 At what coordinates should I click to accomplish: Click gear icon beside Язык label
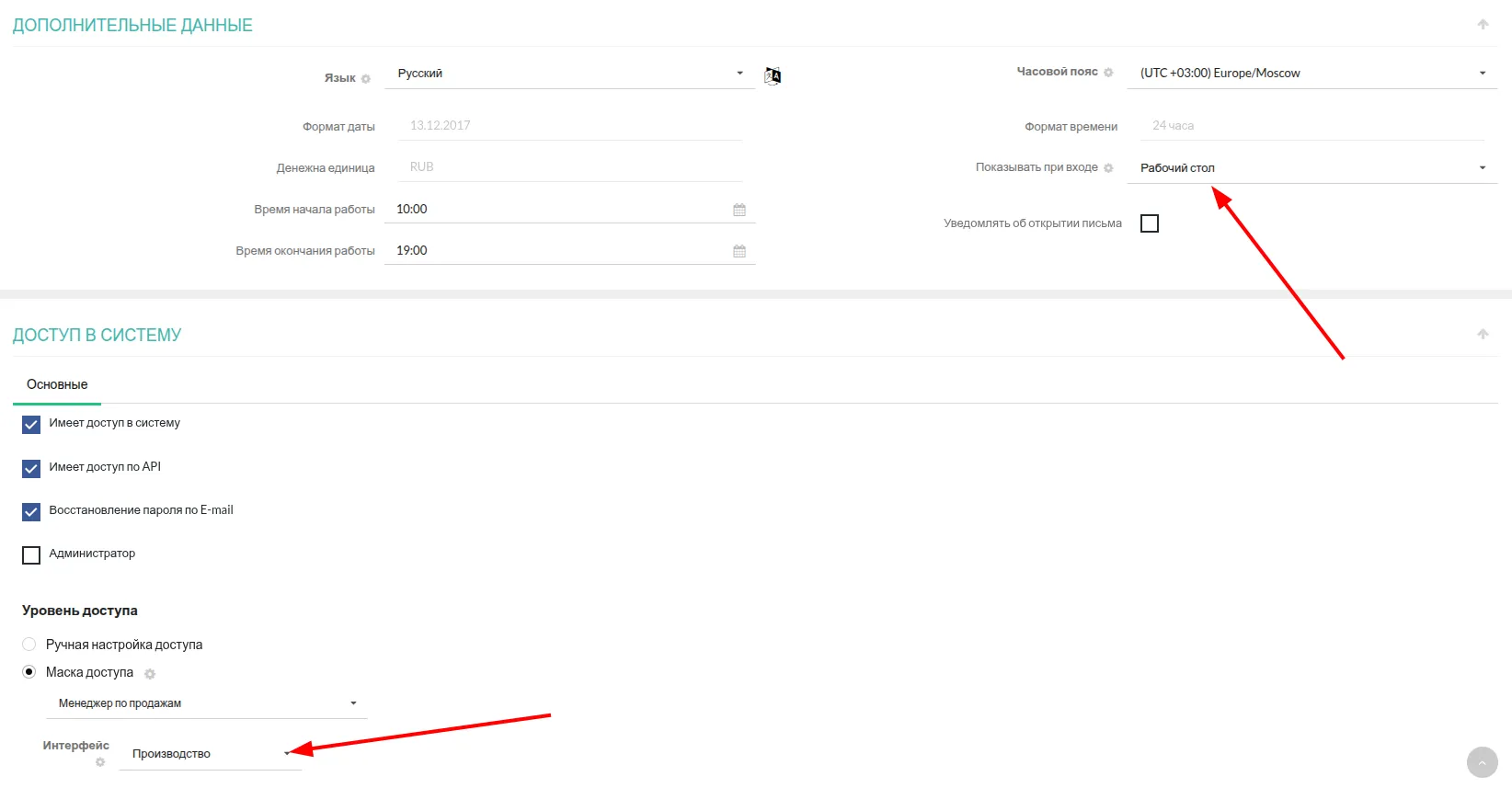[x=366, y=79]
